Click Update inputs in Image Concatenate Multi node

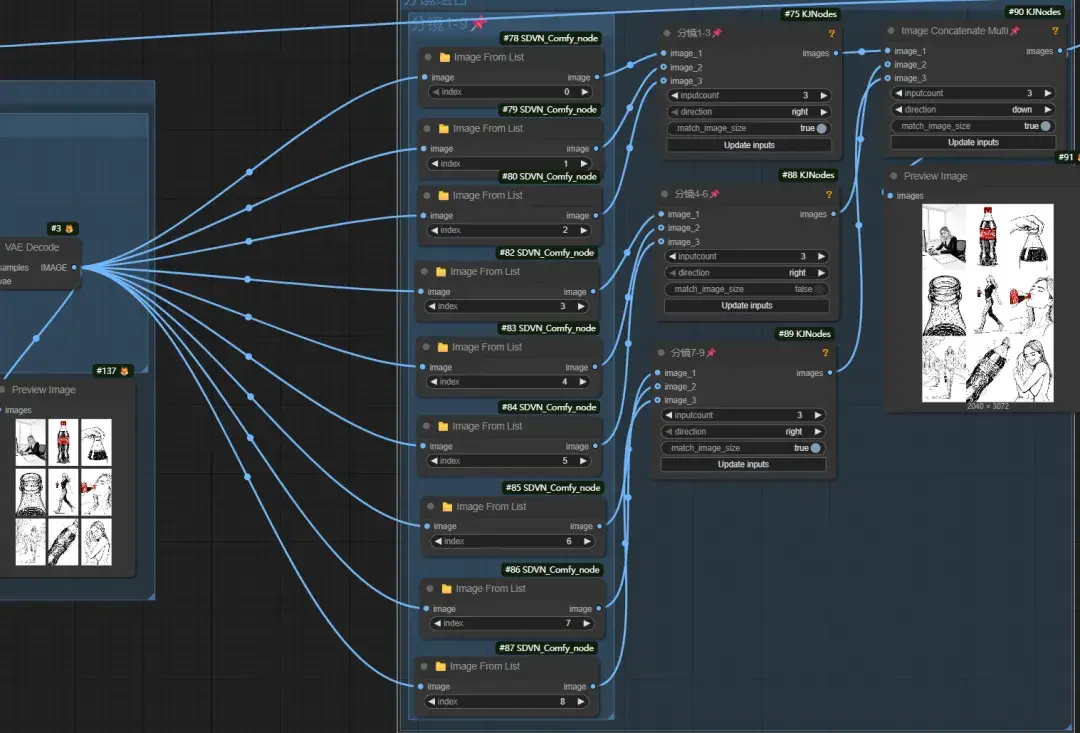tap(973, 143)
